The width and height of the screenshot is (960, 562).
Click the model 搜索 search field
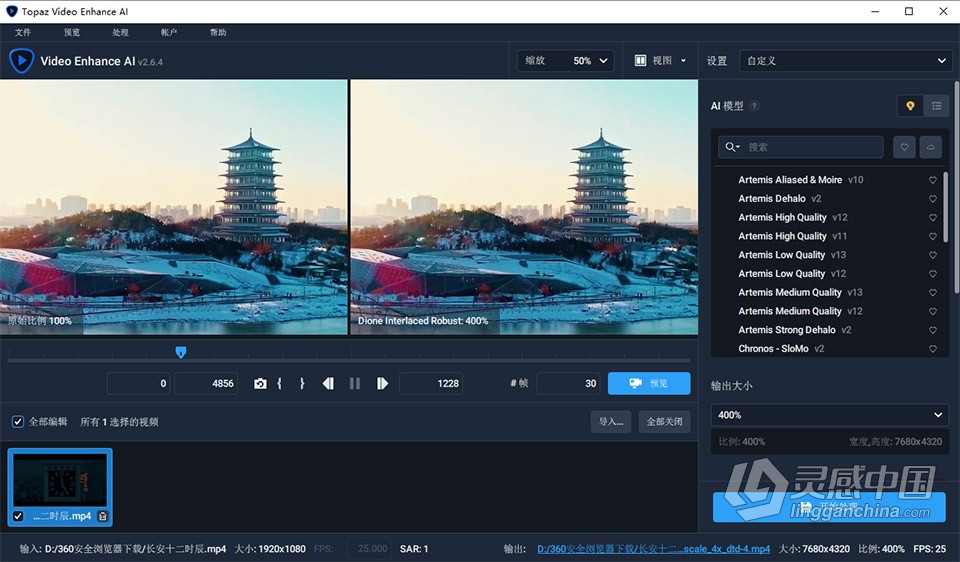coord(801,147)
